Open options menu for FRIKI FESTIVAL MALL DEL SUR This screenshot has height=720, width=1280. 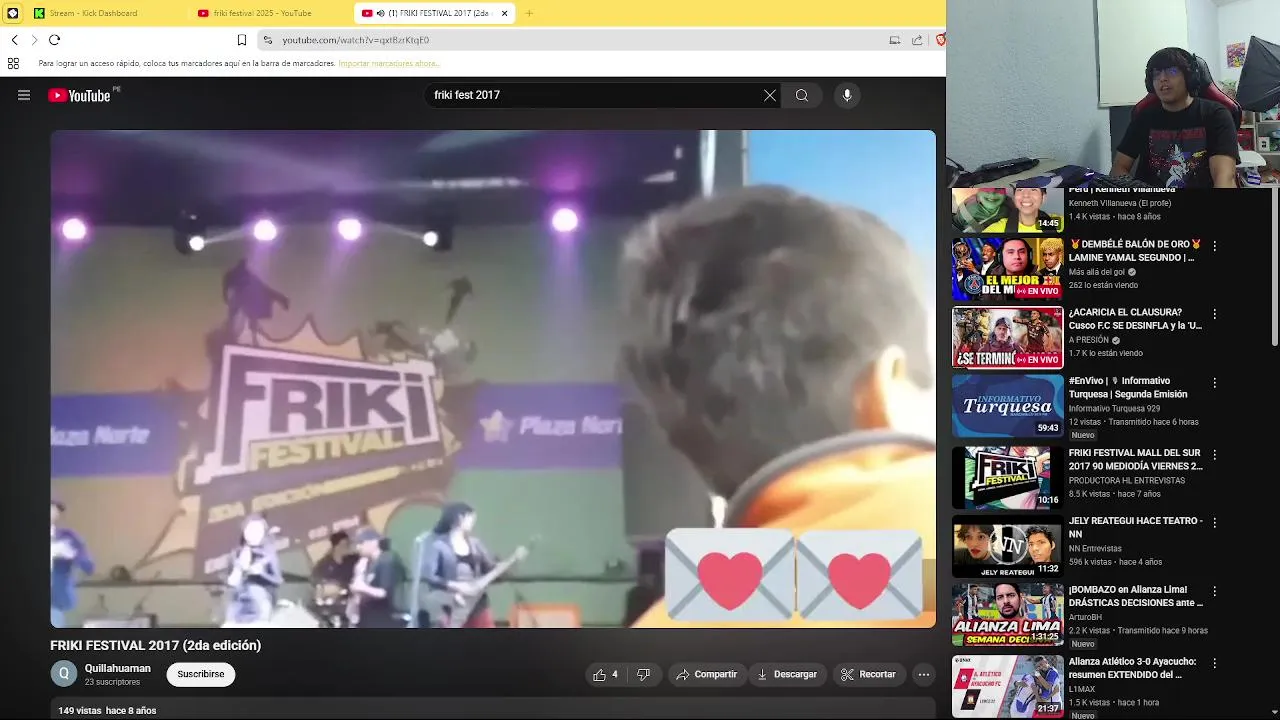(1215, 454)
